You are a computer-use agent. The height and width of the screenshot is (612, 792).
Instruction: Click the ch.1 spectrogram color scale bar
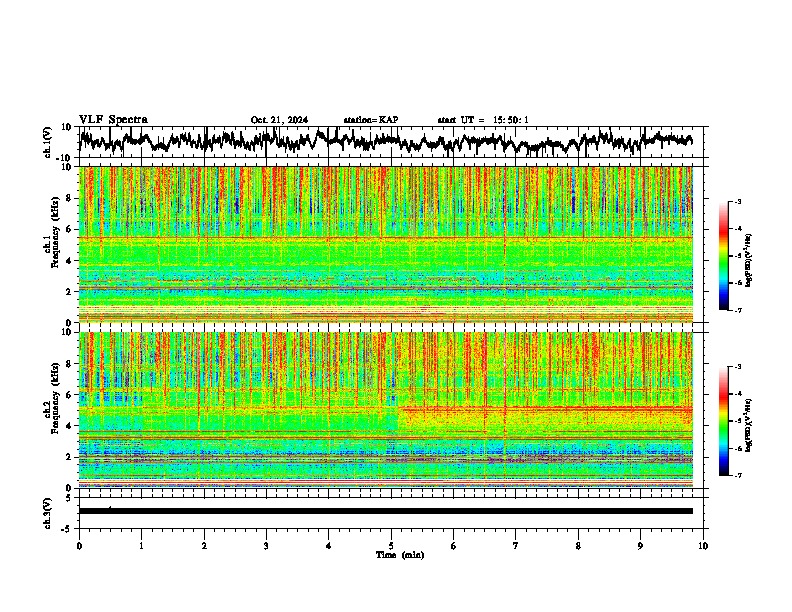click(724, 256)
